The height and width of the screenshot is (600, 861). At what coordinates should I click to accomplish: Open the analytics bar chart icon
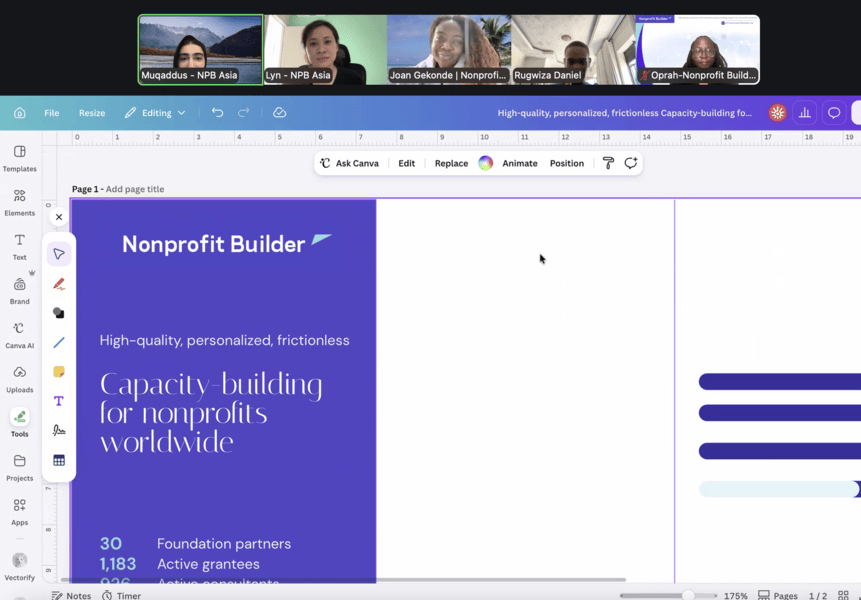pyautogui.click(x=804, y=113)
